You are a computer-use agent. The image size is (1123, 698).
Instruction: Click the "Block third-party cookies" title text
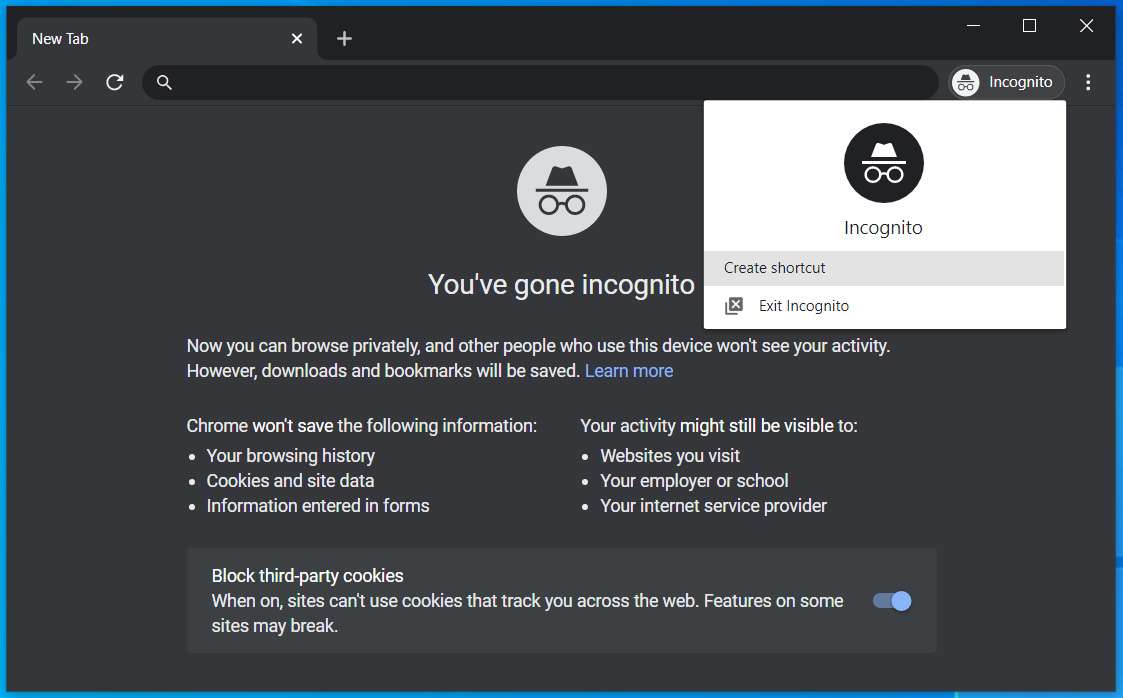pos(307,576)
